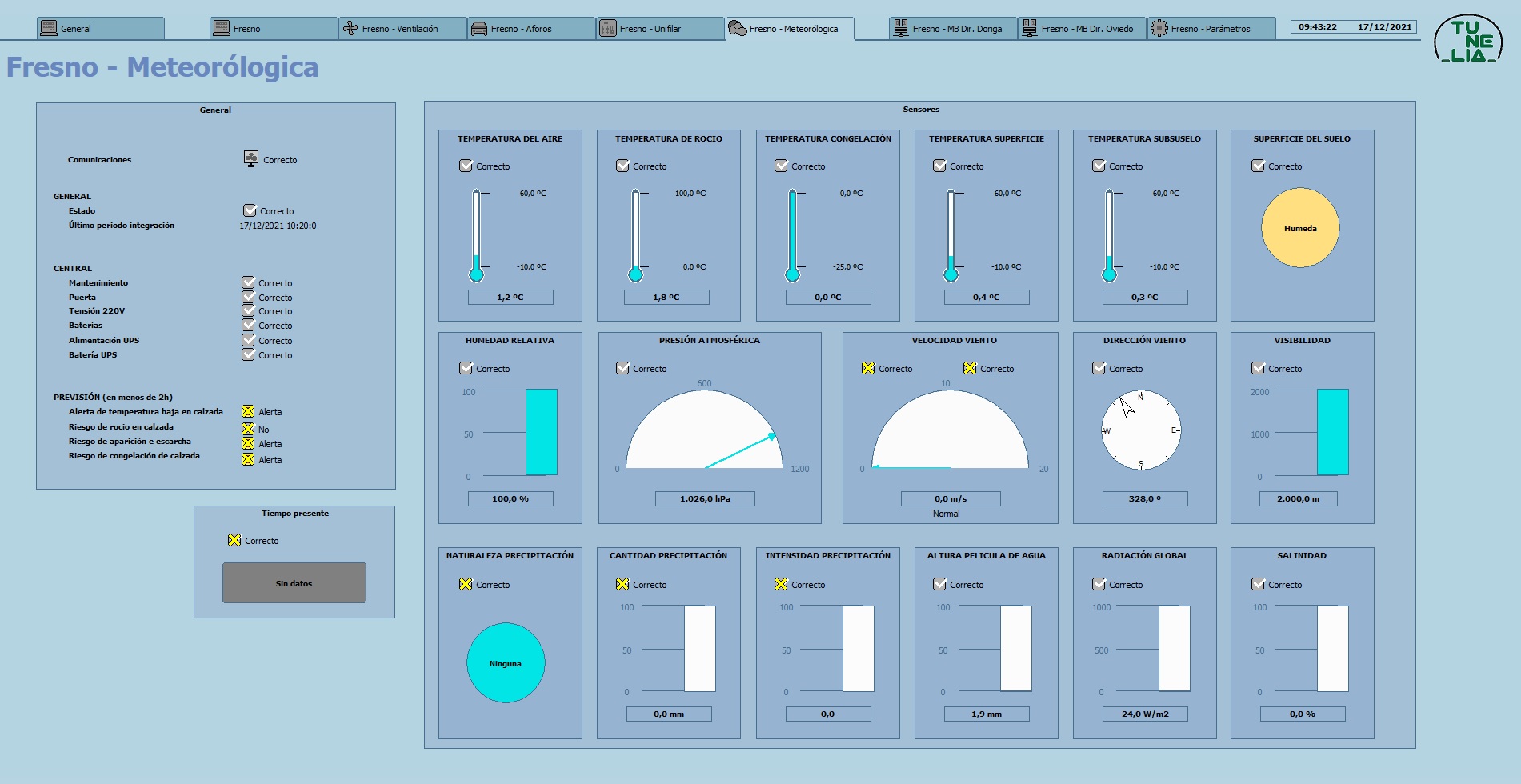Click the General tab computer icon
Viewport: 1521px width, 784px height.
click(x=49, y=29)
